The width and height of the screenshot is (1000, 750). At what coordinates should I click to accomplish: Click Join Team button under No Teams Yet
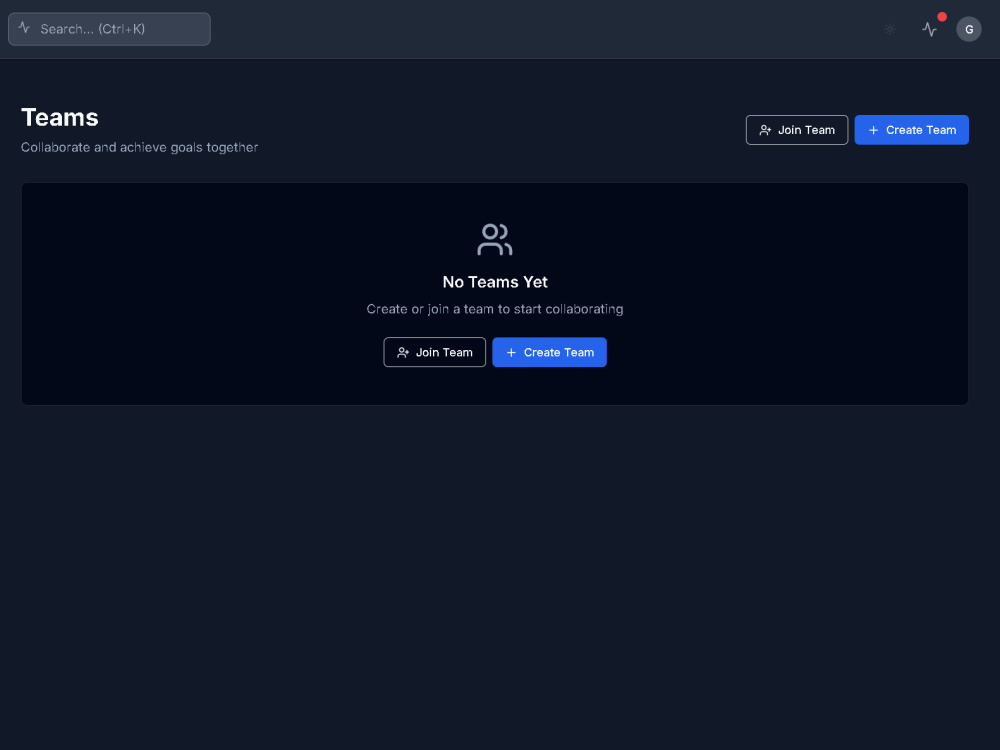pyautogui.click(x=434, y=352)
